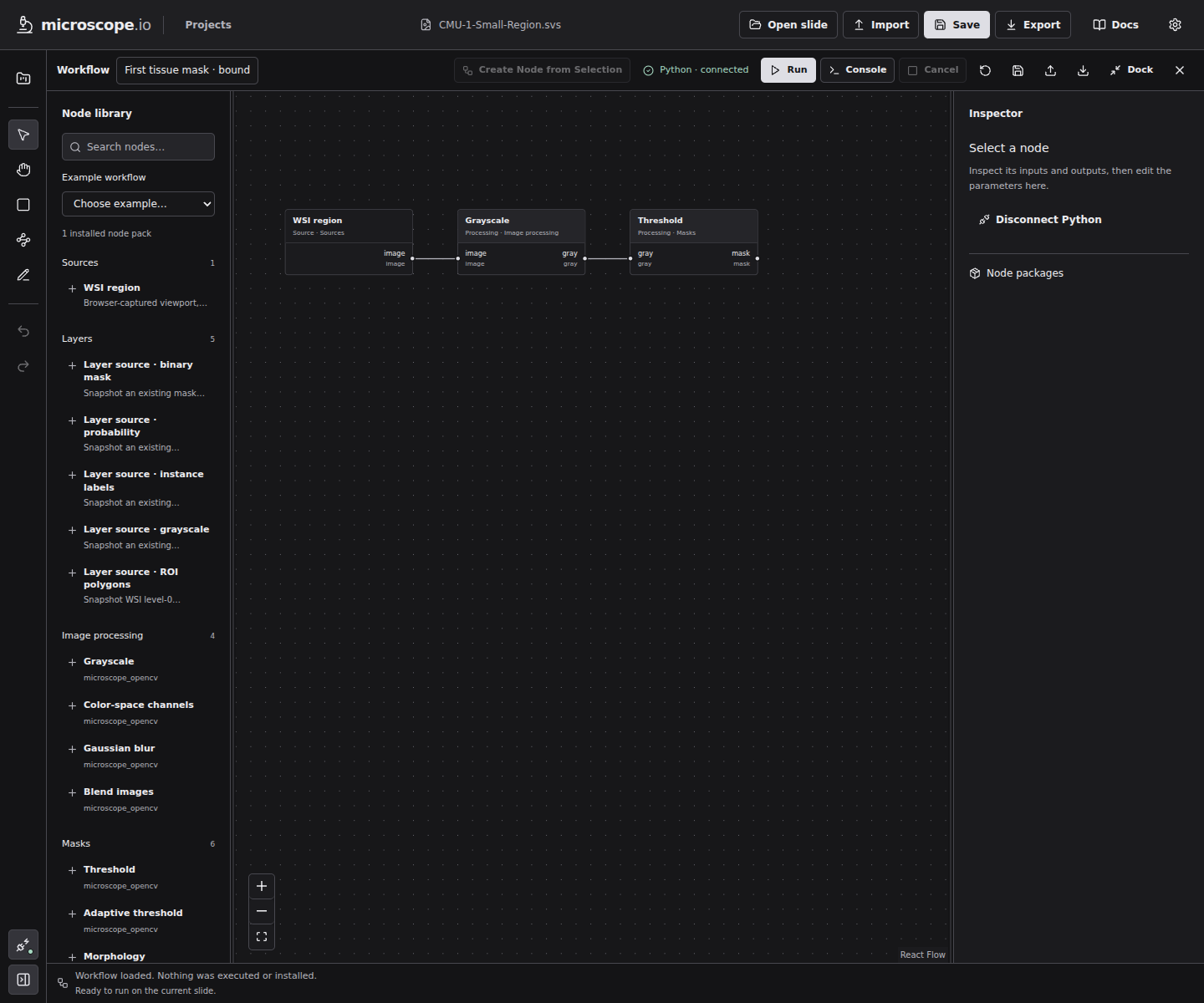The width and height of the screenshot is (1204, 1003).
Task: Select the pen annotation tool
Action: click(23, 275)
